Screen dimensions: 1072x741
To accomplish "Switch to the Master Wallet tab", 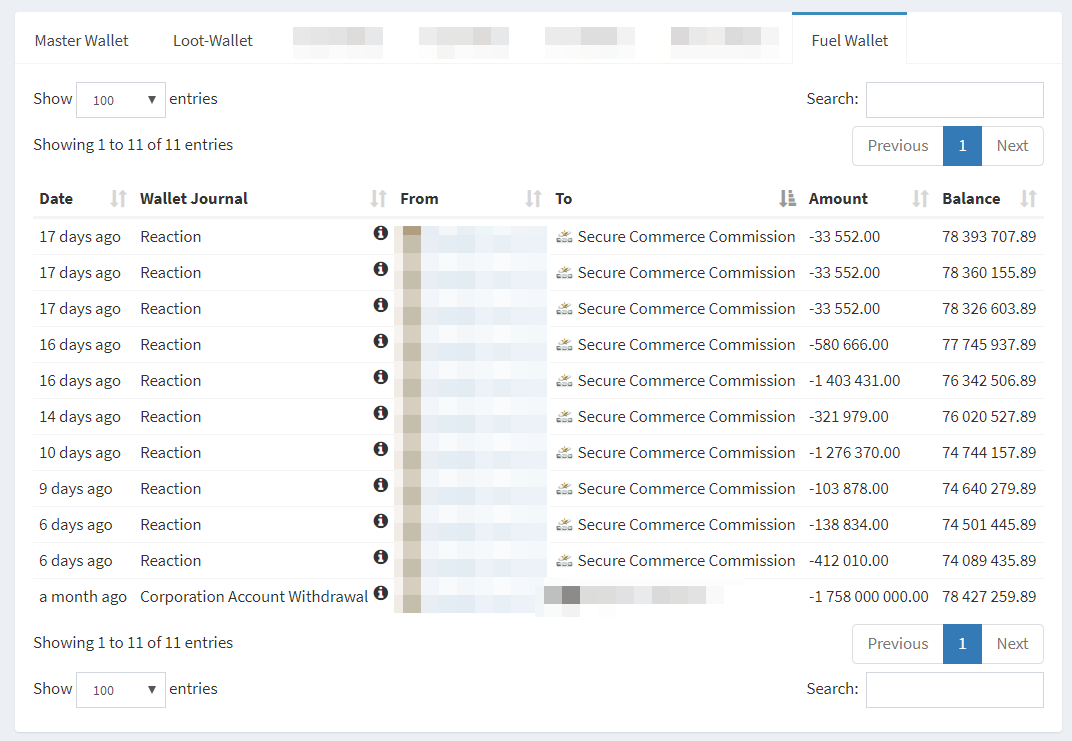I will click(x=81, y=41).
